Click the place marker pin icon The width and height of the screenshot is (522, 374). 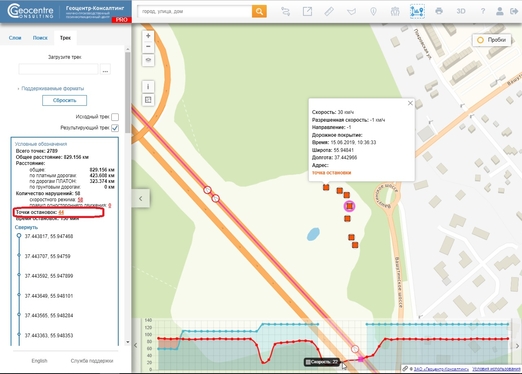(x=373, y=11)
